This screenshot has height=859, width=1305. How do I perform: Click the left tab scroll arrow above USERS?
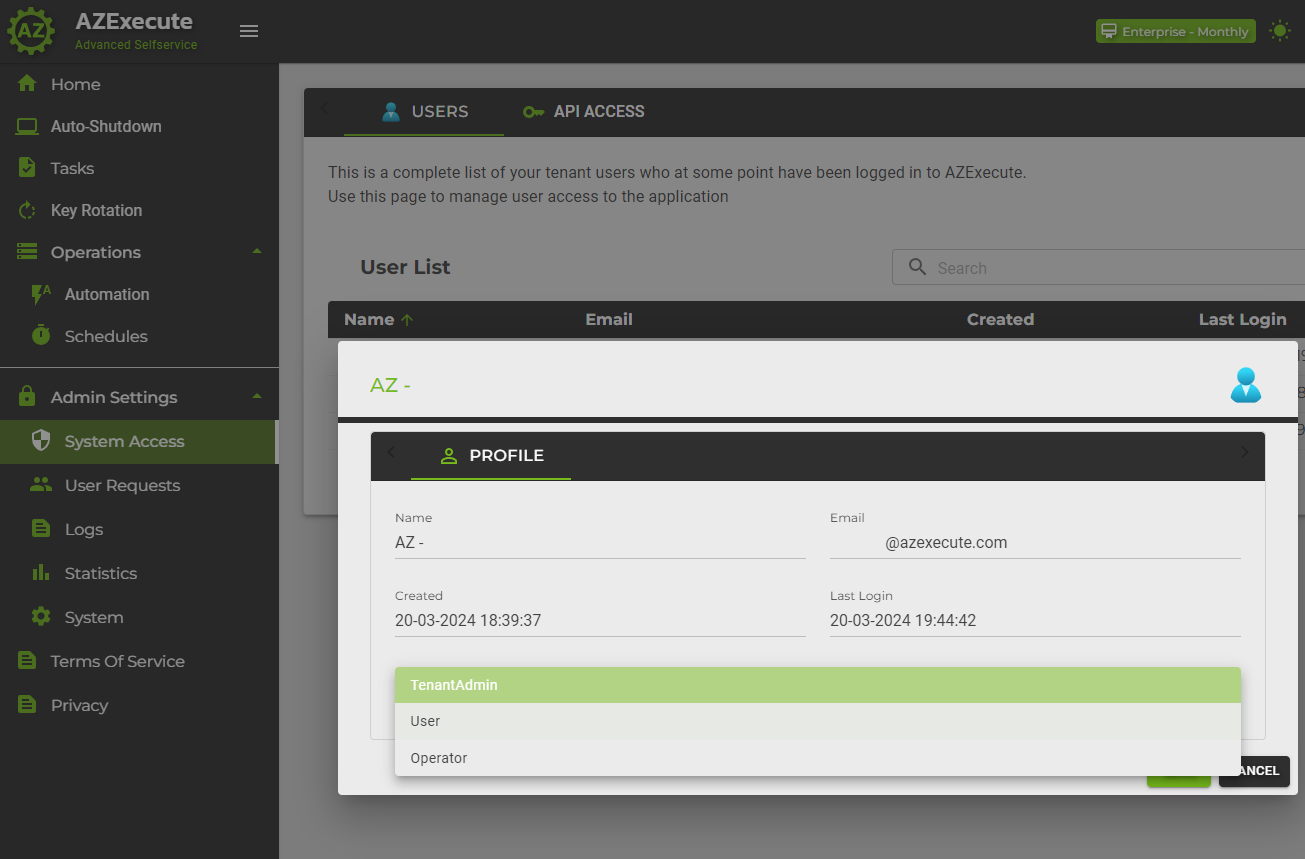click(x=324, y=109)
